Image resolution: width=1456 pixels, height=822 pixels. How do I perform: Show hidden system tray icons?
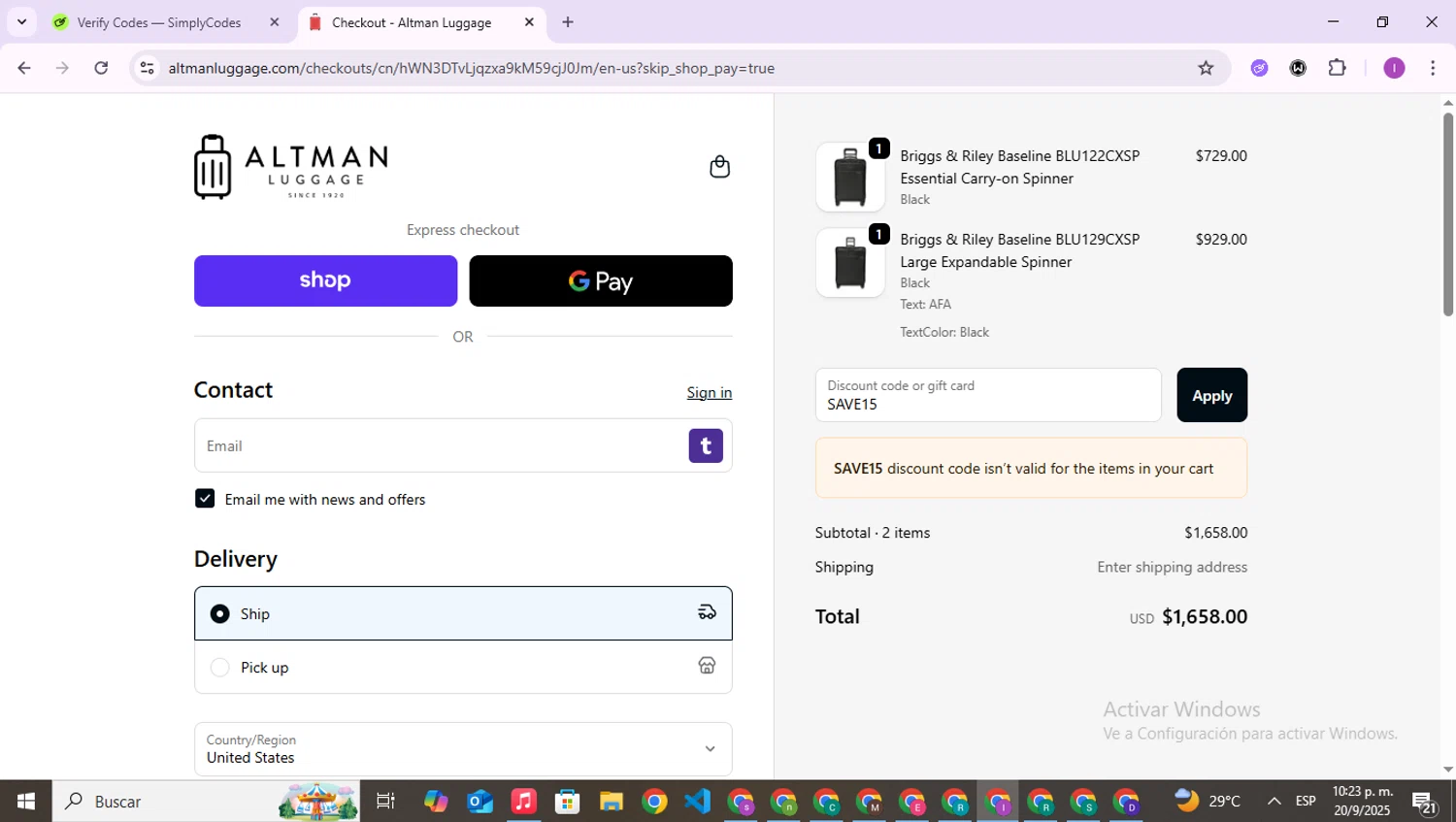click(x=1274, y=802)
